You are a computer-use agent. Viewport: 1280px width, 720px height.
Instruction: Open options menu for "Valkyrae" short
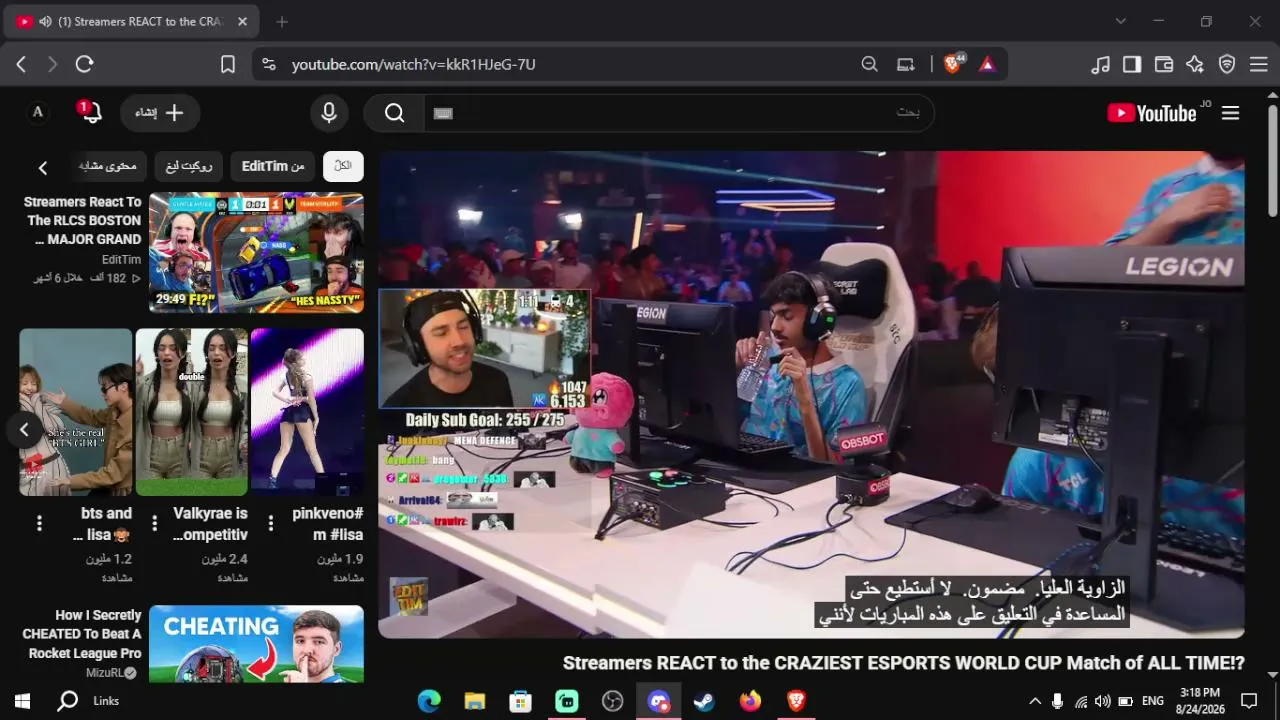pos(154,523)
